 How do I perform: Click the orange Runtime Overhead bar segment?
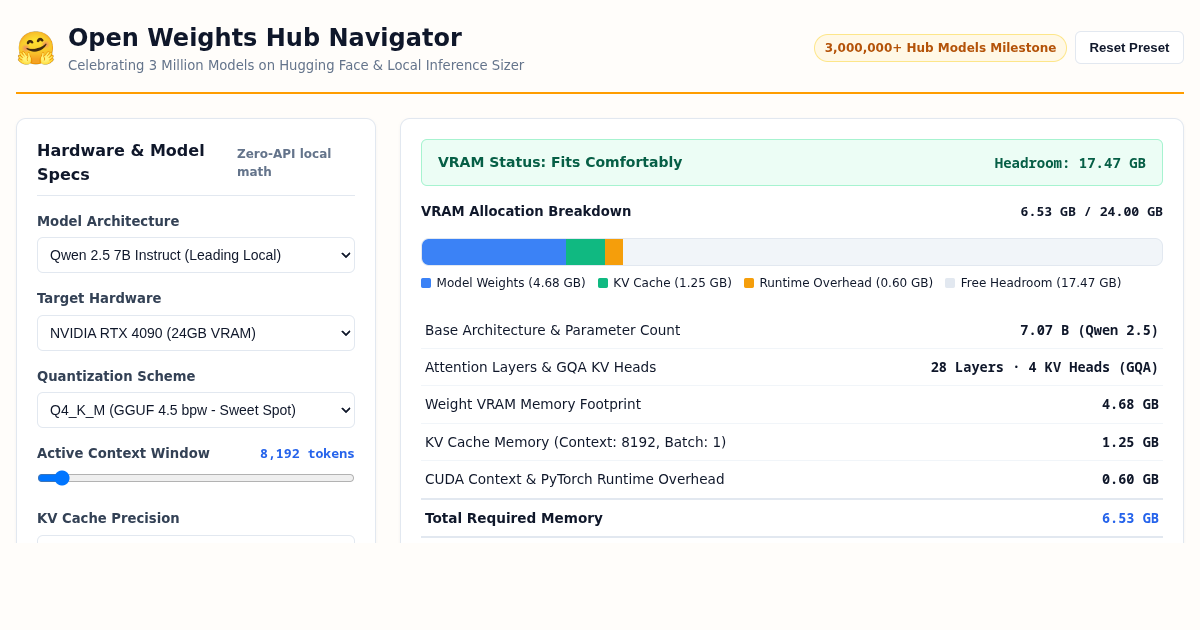point(614,252)
